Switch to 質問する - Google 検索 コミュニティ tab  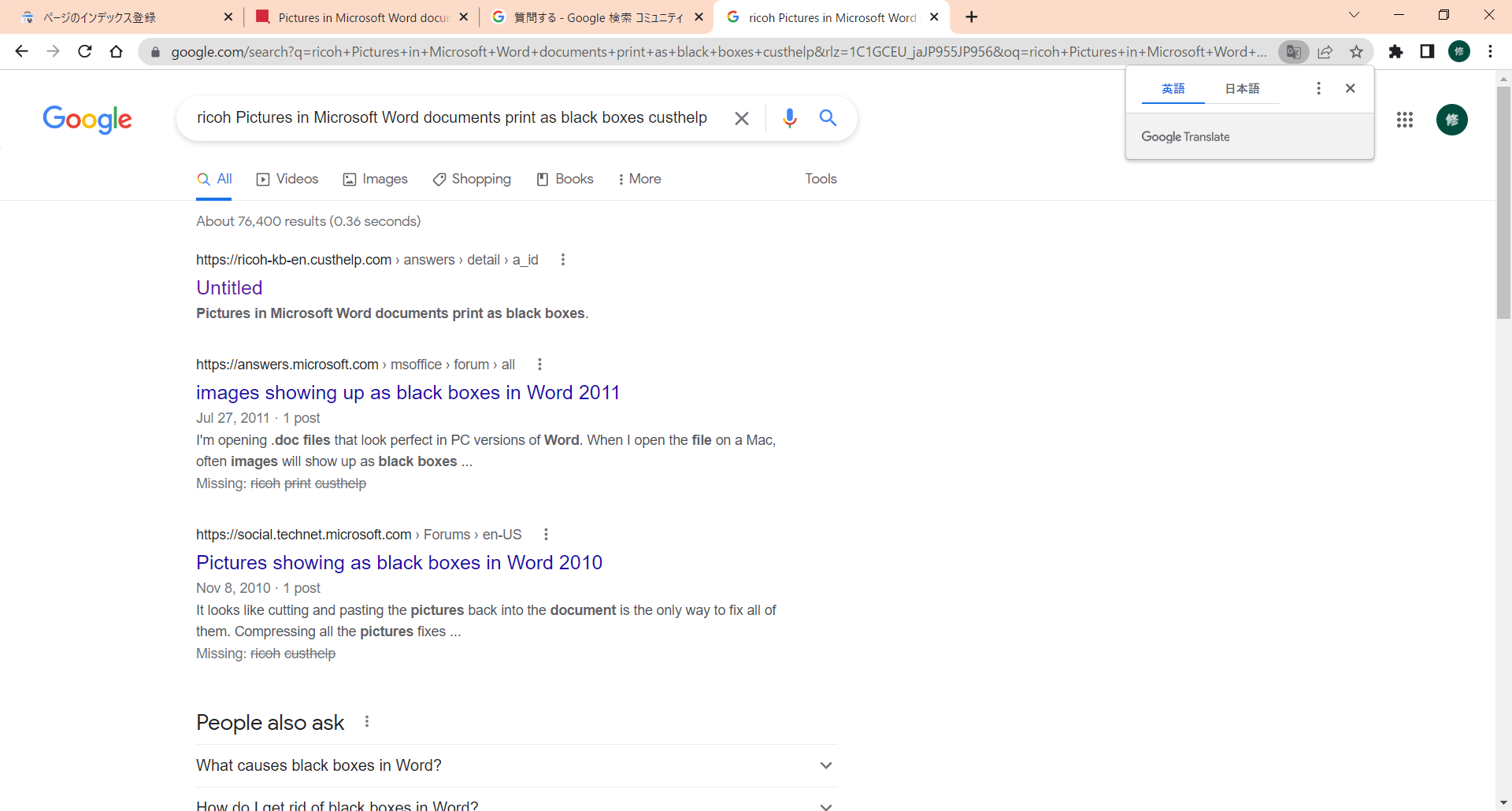pyautogui.click(x=598, y=17)
